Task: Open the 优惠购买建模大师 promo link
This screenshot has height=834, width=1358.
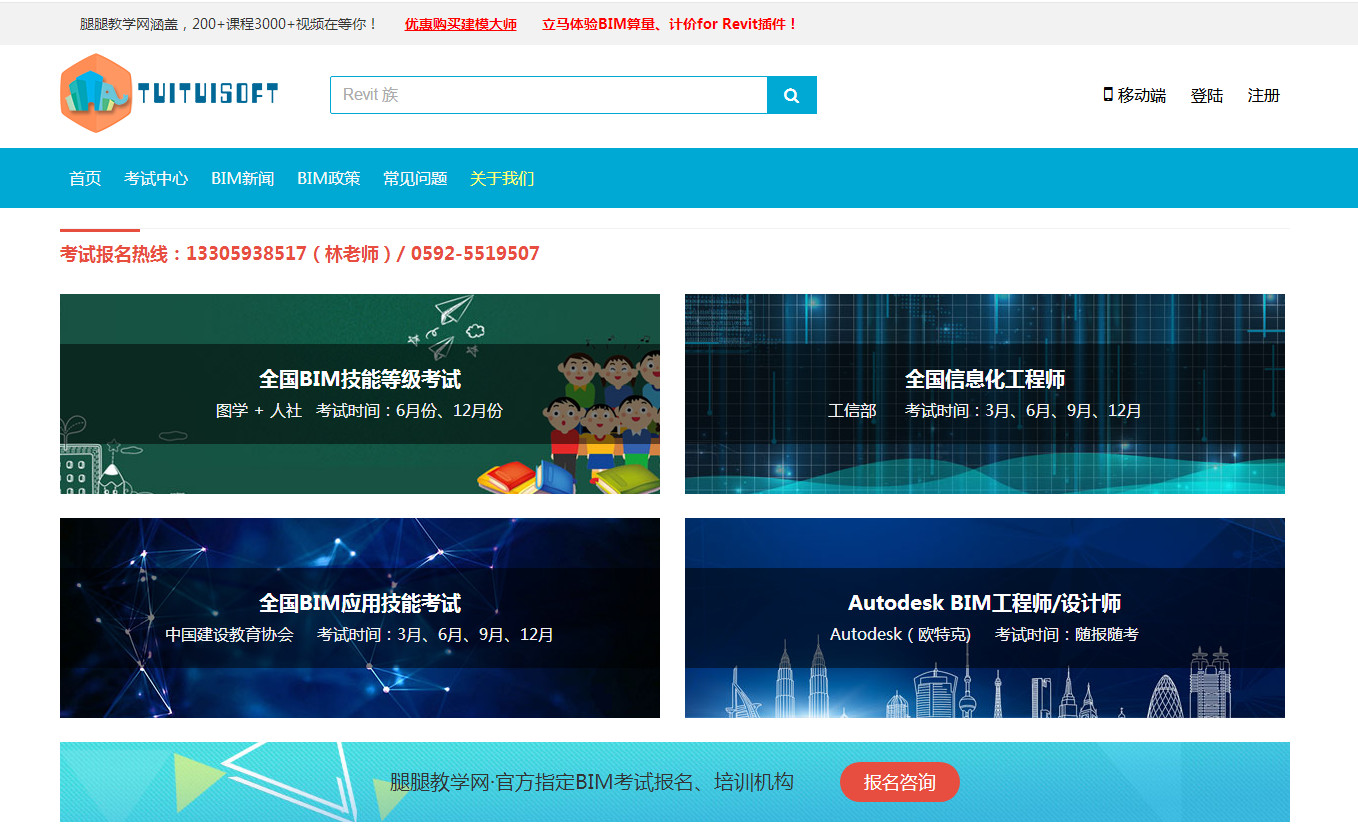Action: pos(461,24)
